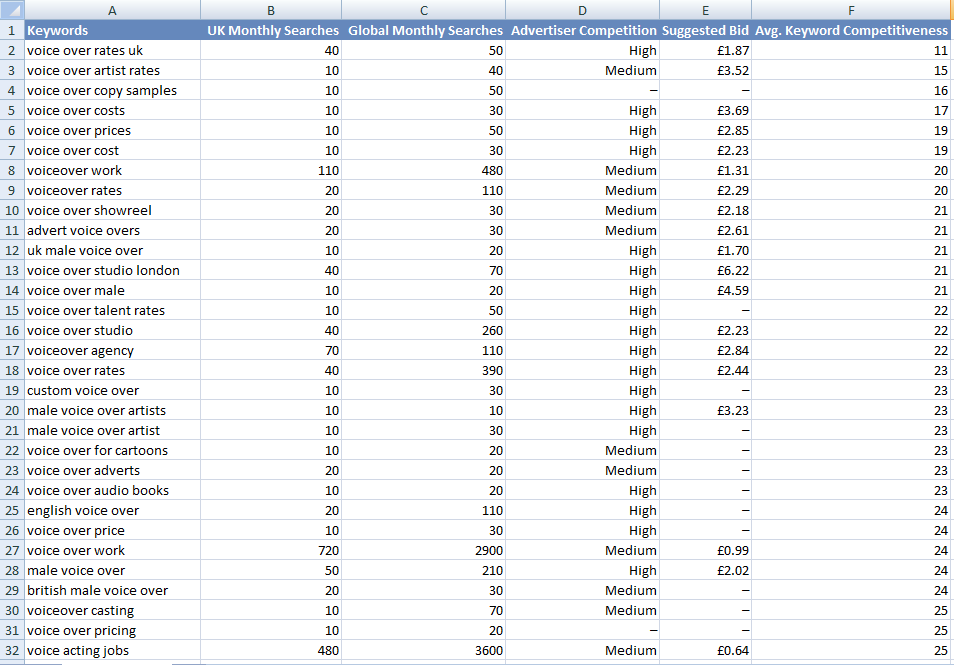Click the Select All corner button

(12, 10)
